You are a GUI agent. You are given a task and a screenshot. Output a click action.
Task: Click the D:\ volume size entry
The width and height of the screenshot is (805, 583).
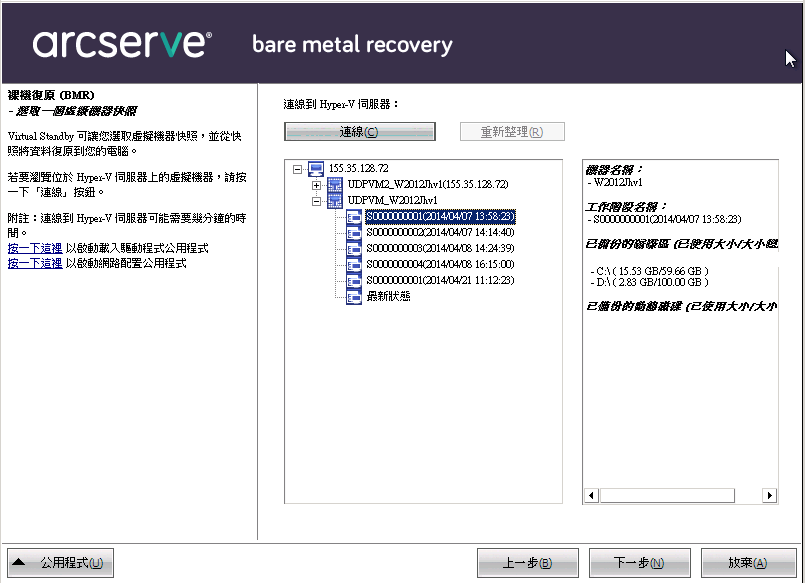(649, 282)
